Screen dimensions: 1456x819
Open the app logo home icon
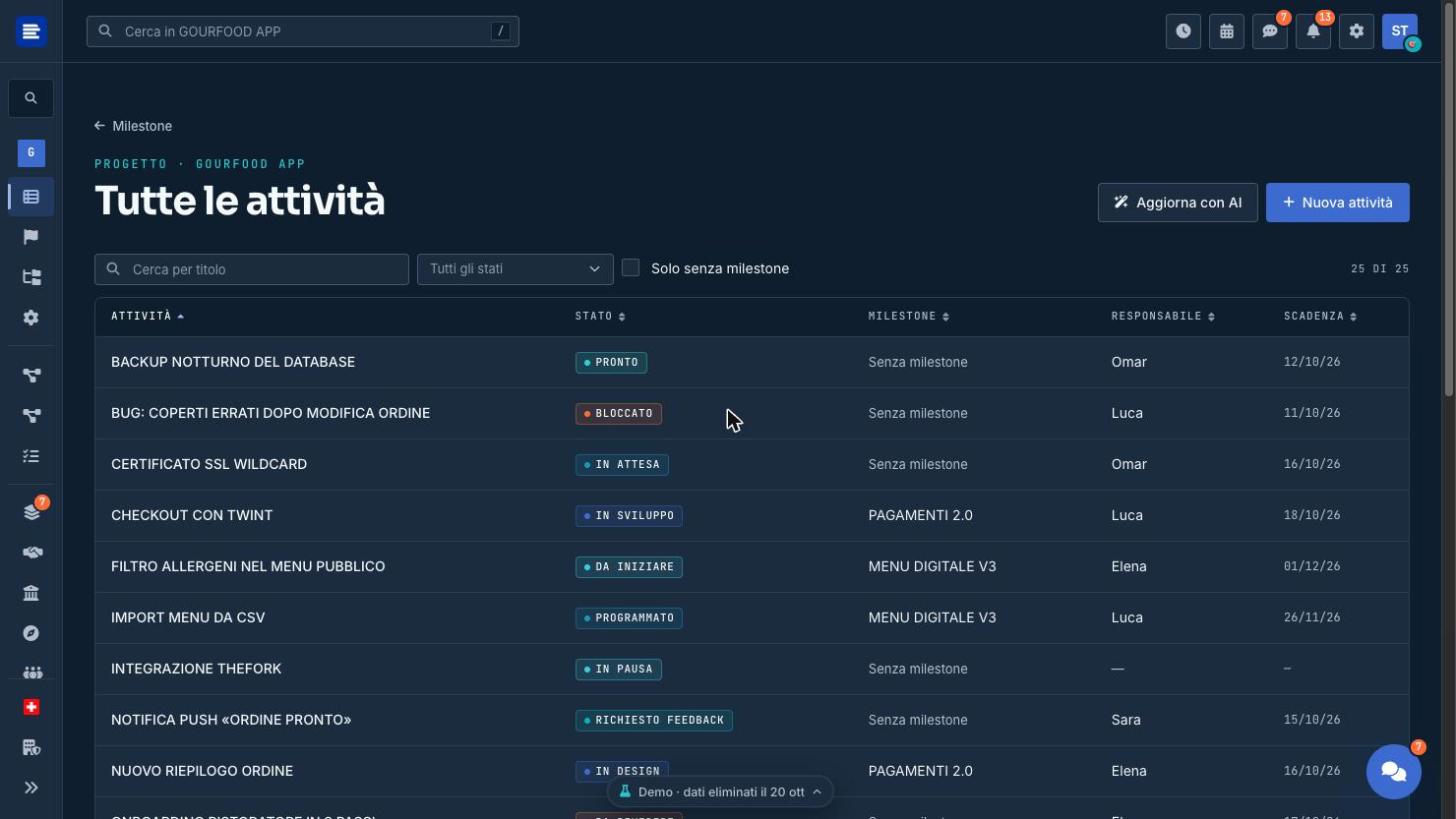coord(31,31)
